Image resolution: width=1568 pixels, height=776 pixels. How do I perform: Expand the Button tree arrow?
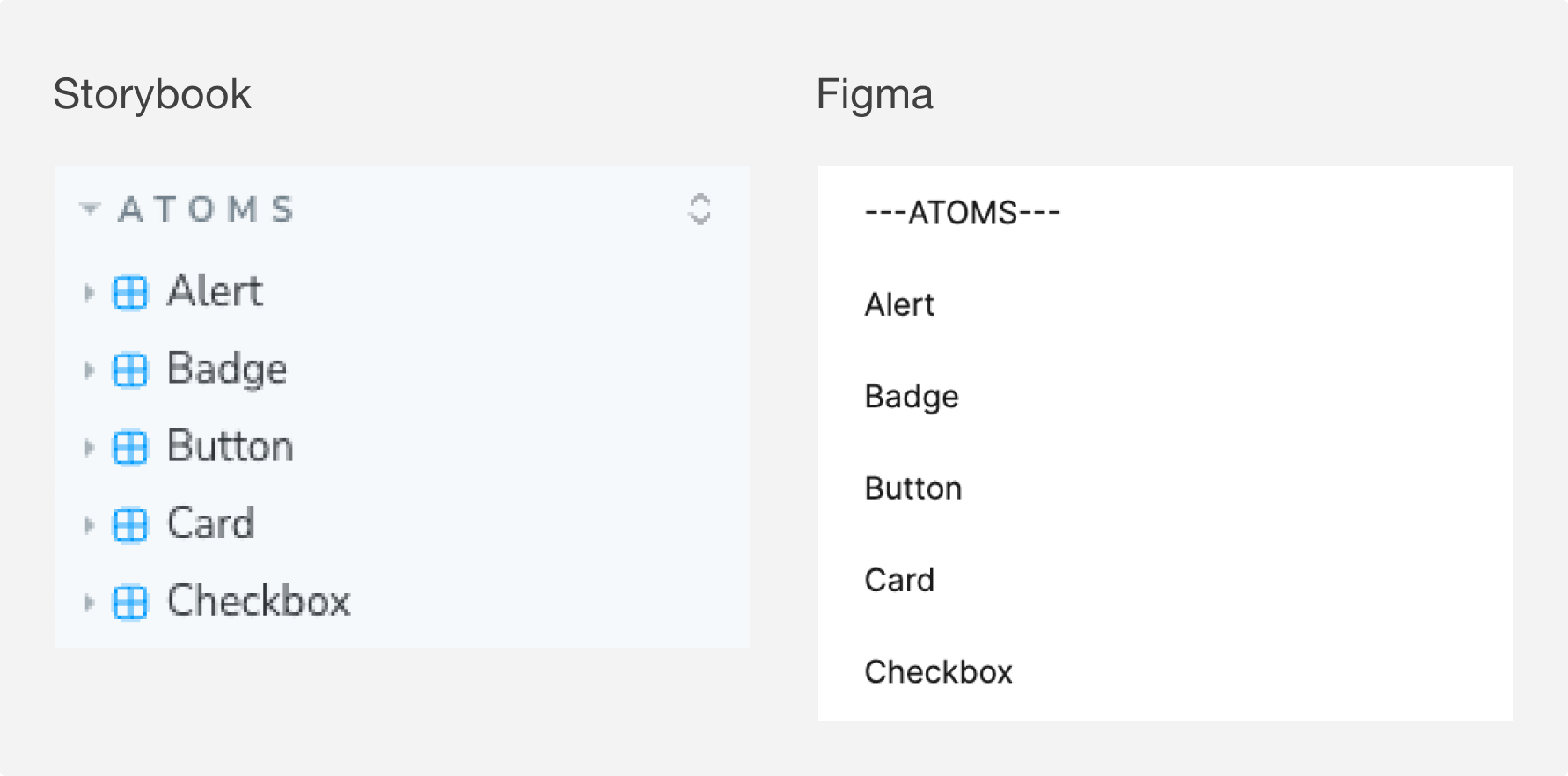click(89, 448)
